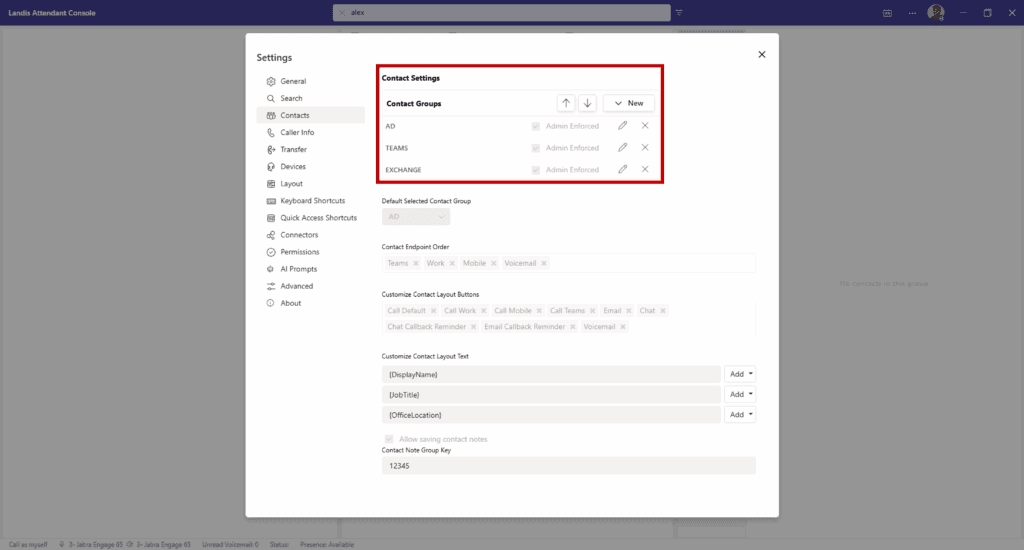The image size is (1024, 550).
Task: Click the Contact Note Group Key field
Action: tap(568, 466)
